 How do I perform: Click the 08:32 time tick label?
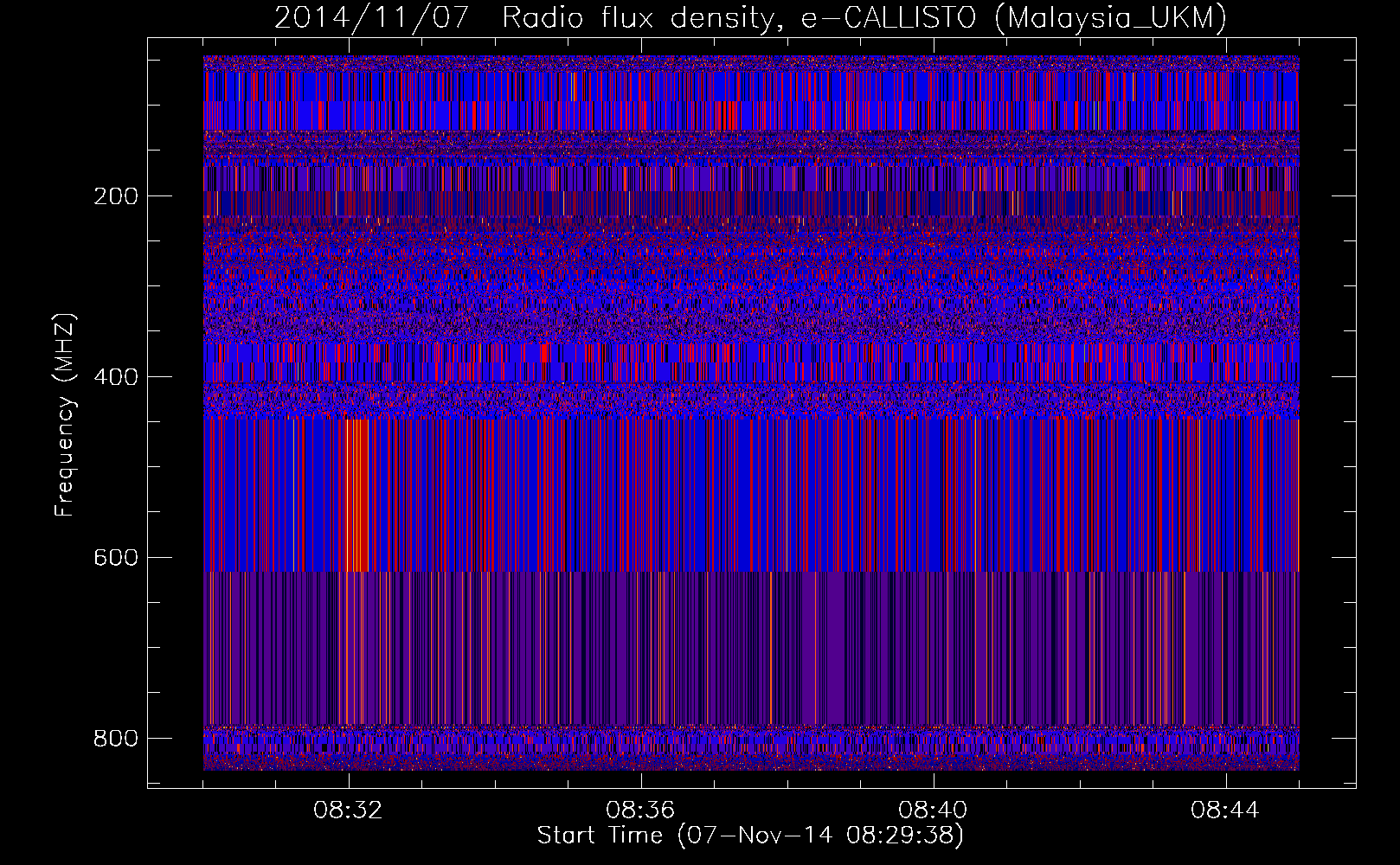[x=348, y=811]
